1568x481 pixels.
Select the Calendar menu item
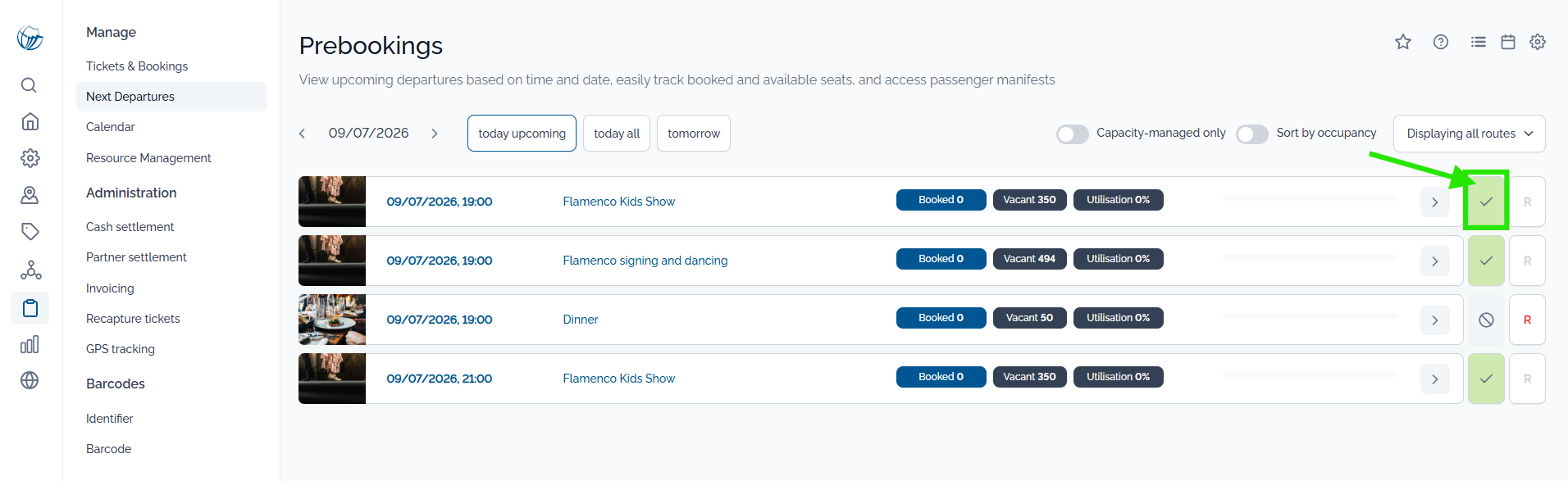pyautogui.click(x=111, y=127)
